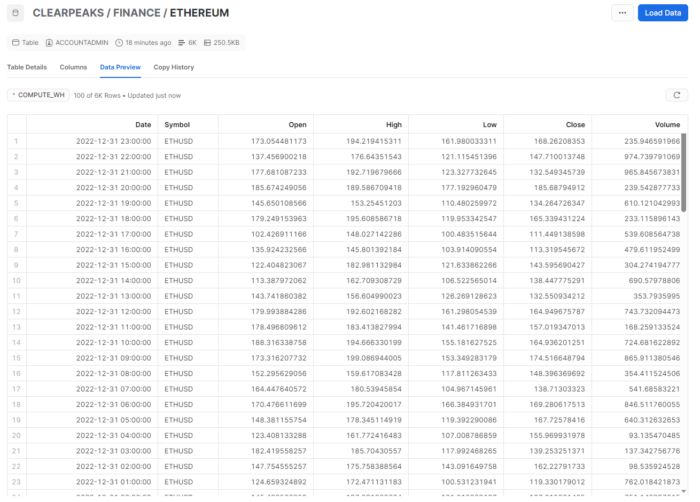Viewport: 700px width, 502px height.
Task: Select Open value 148.381155754
Action: (x=279, y=420)
